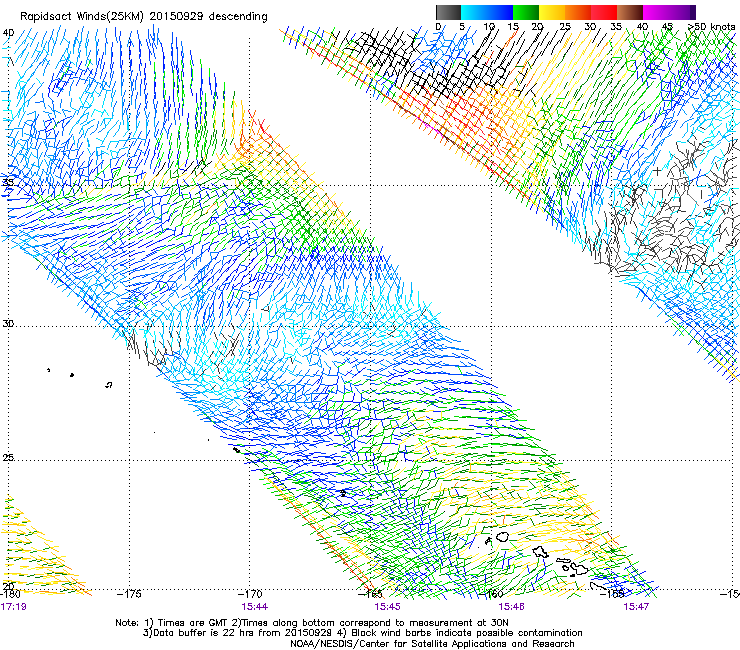Click the magenta-purple 40-50 knots legend segment

point(669,12)
